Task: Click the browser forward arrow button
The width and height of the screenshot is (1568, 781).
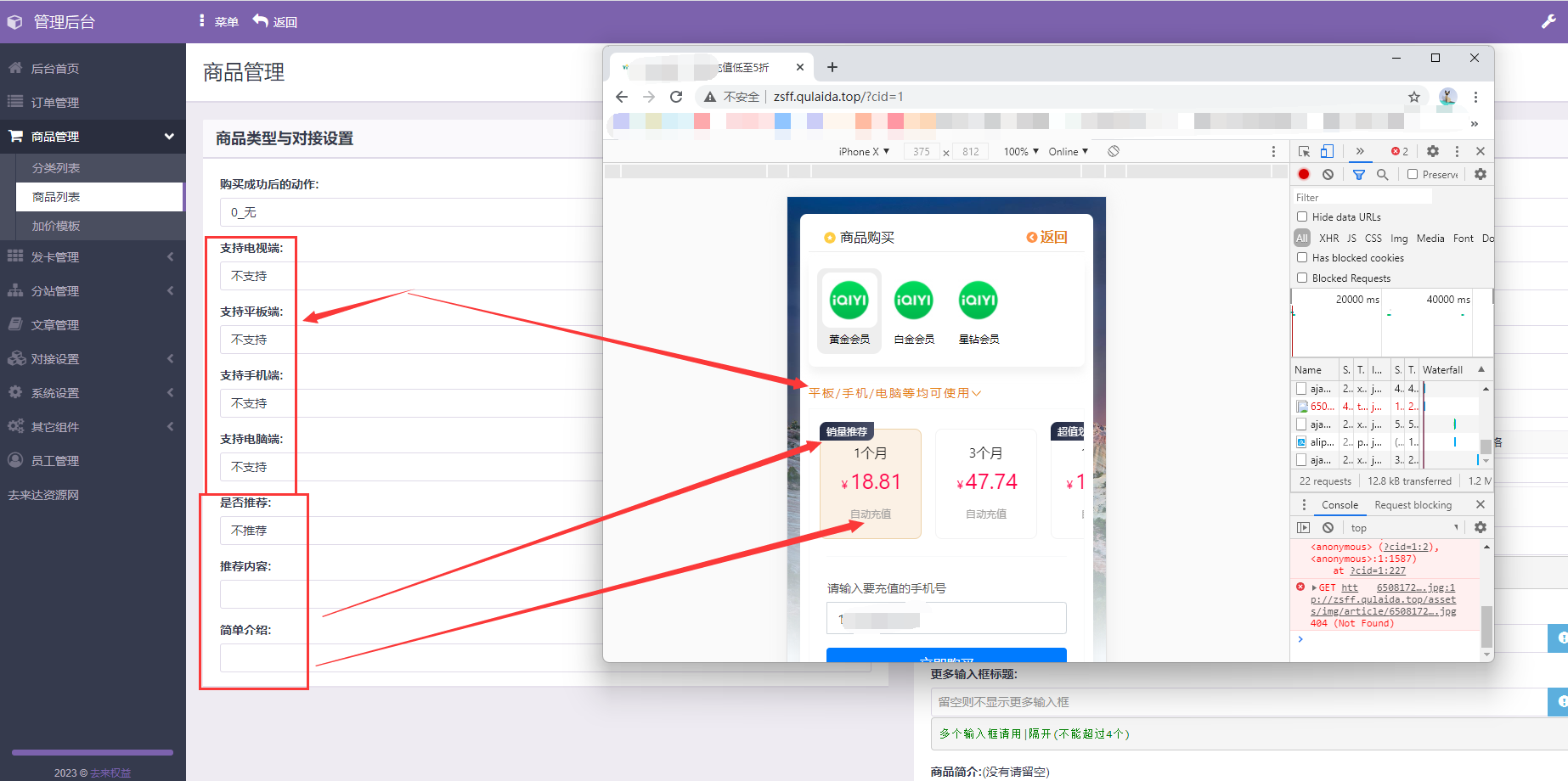Action: [649, 97]
